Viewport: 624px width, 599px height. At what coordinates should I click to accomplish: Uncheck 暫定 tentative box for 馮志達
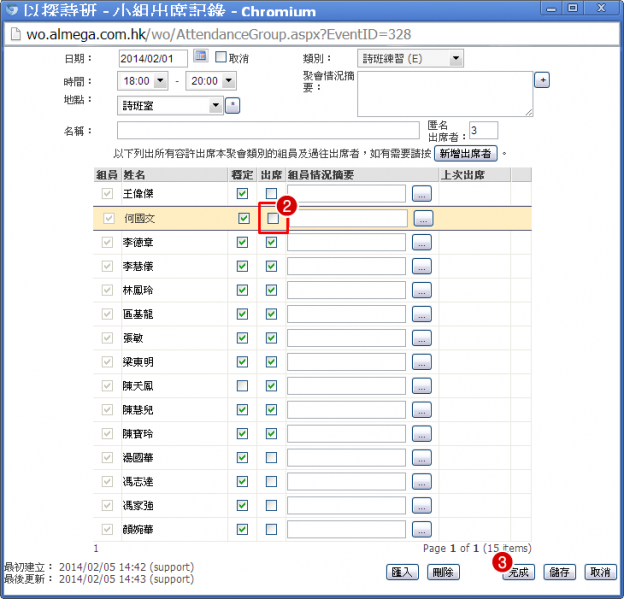click(x=242, y=482)
